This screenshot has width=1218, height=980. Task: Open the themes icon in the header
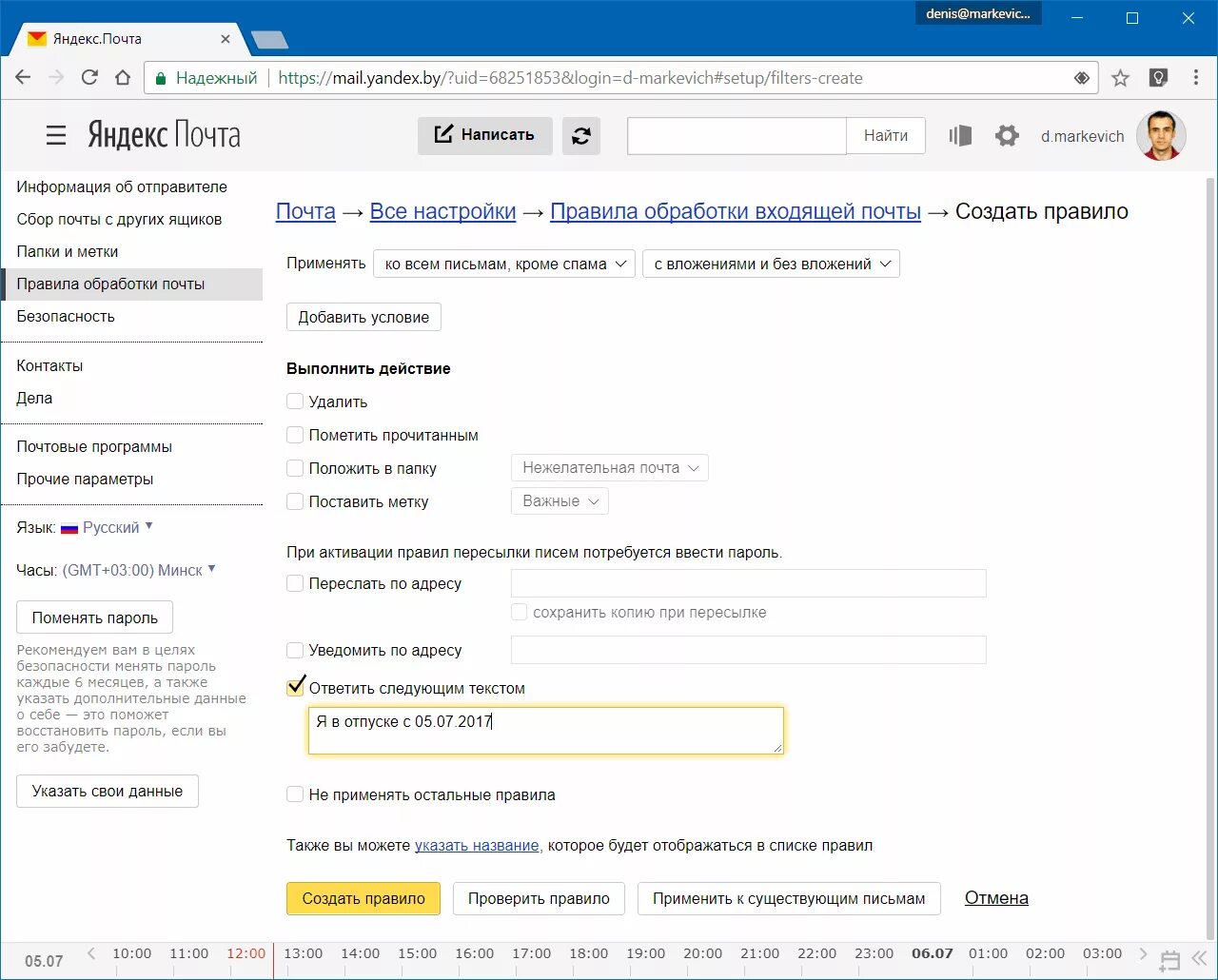tap(960, 136)
